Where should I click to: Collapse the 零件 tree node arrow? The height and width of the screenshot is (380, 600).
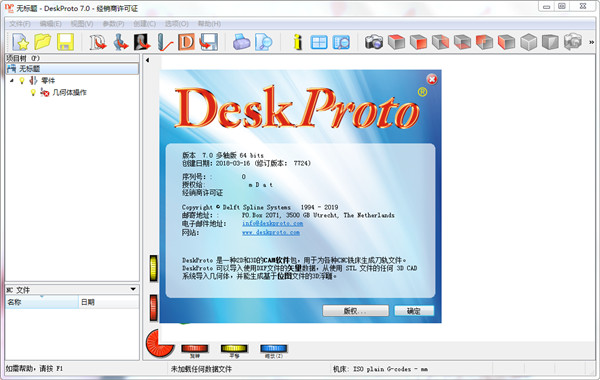12,80
